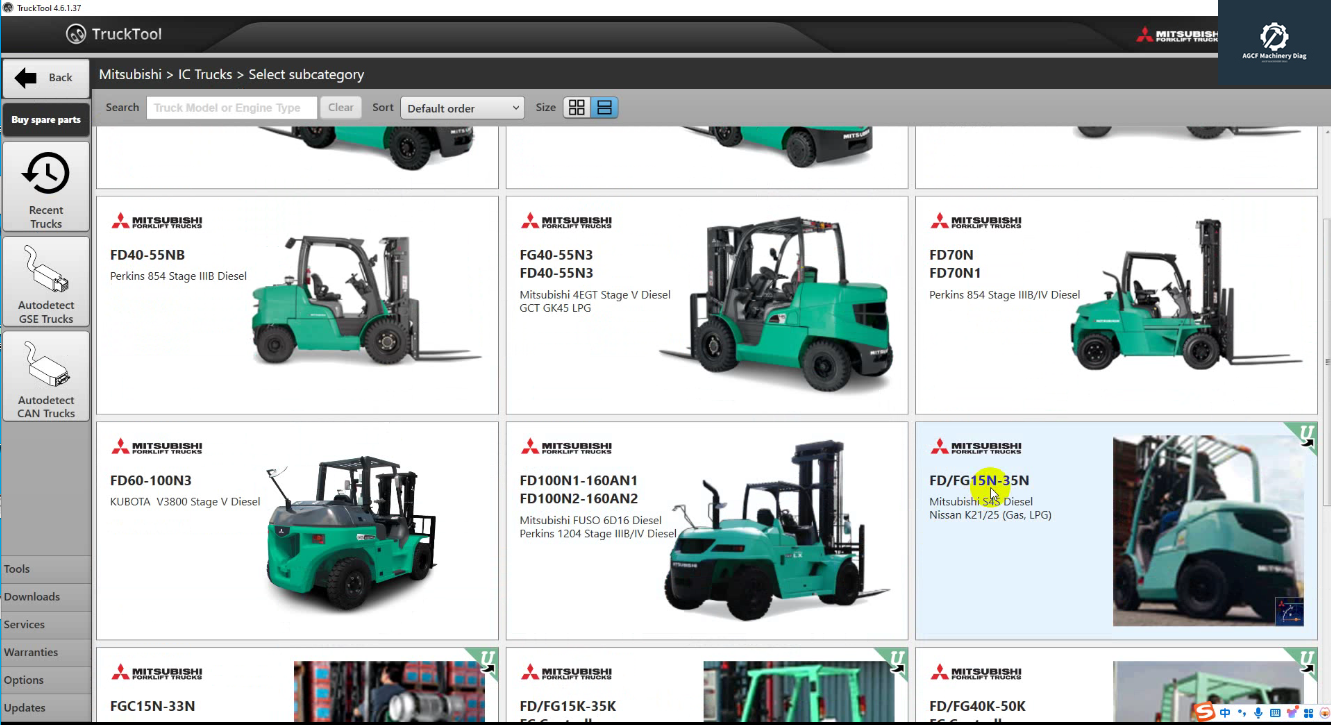
Task: Select the Autodetect GSE Trucks icon
Action: [45, 281]
